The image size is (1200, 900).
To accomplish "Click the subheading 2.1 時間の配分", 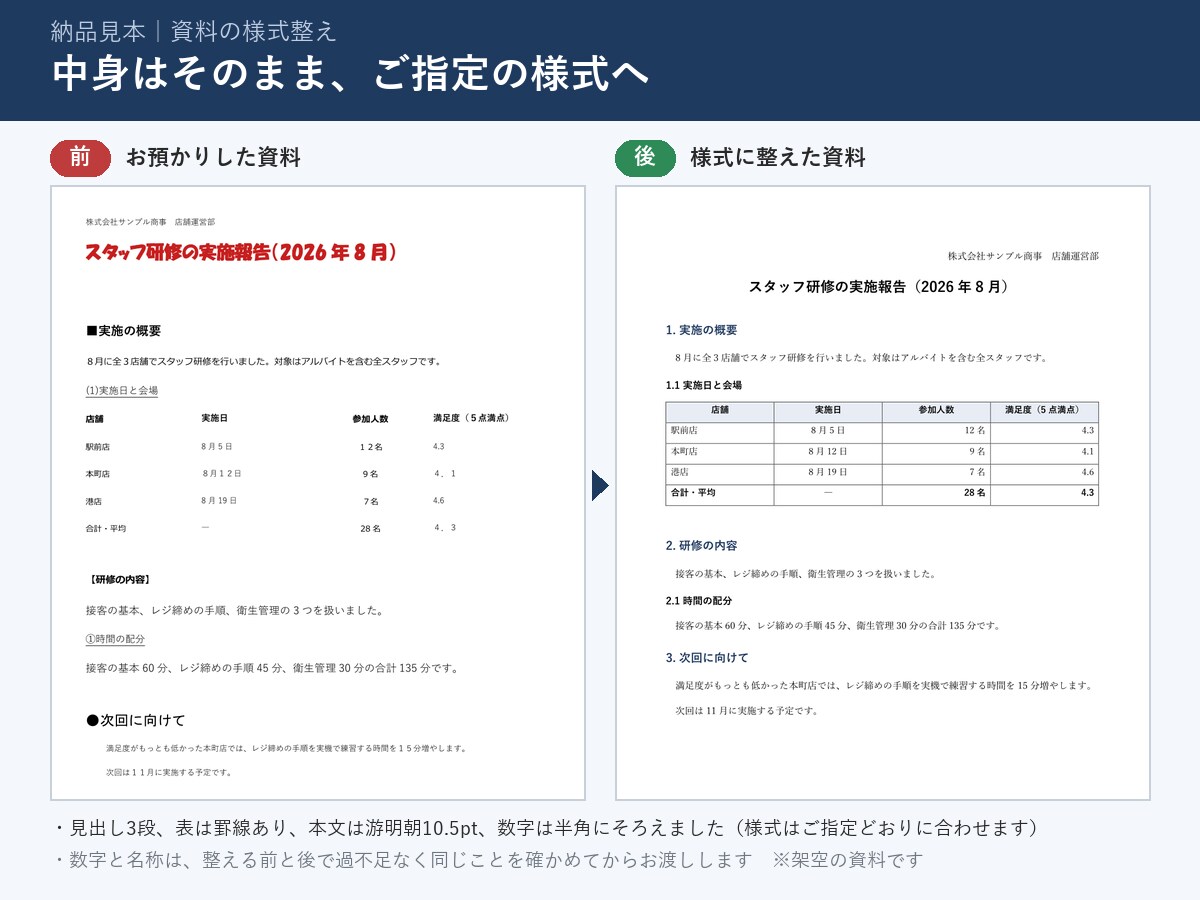I will click(699, 601).
